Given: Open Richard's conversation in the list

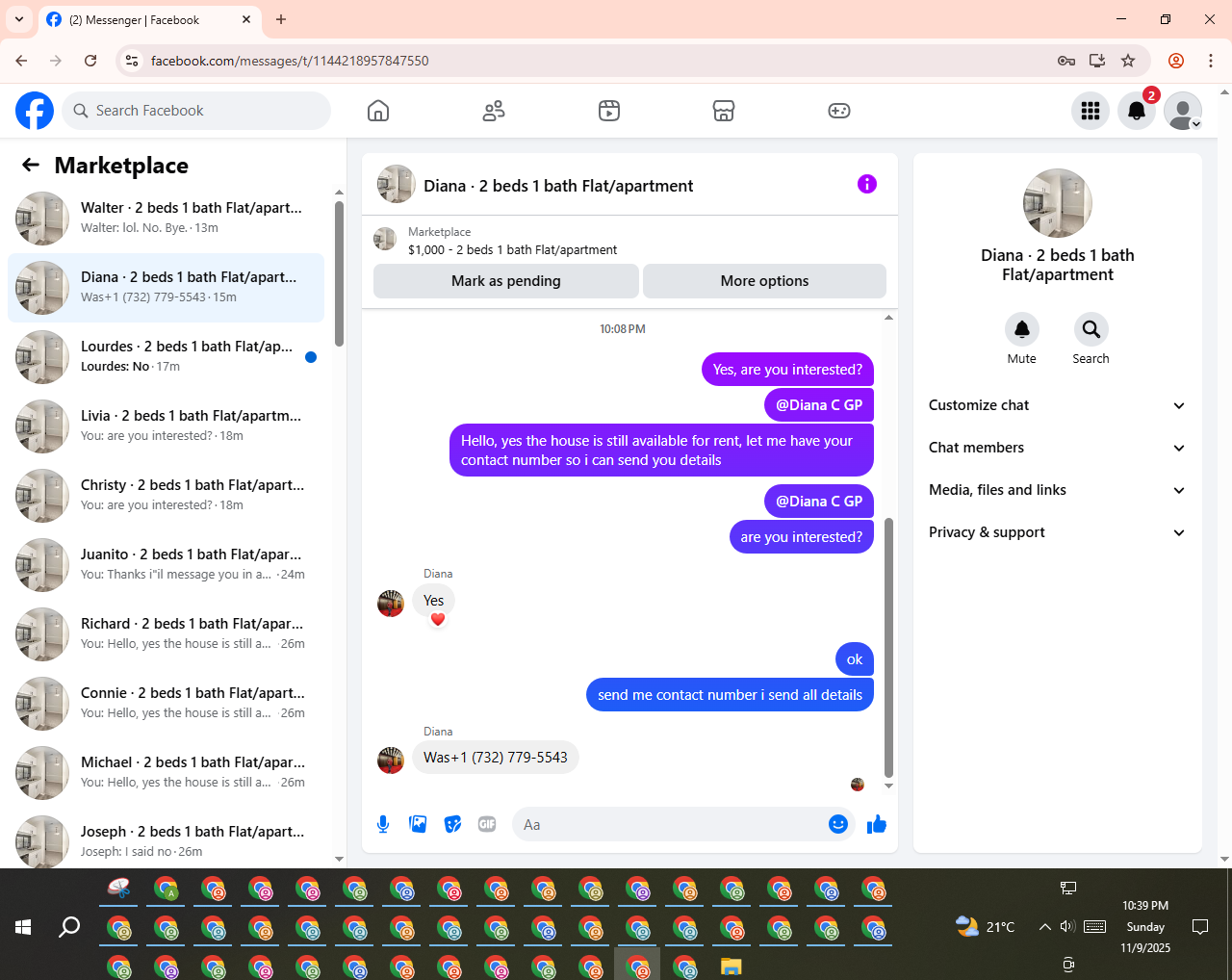Looking at the screenshot, I should (x=166, y=634).
